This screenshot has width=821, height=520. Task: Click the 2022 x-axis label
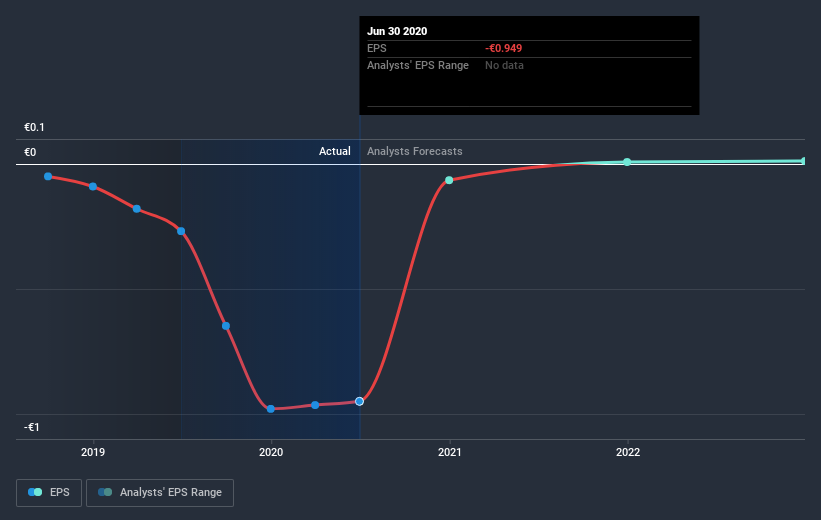point(628,452)
